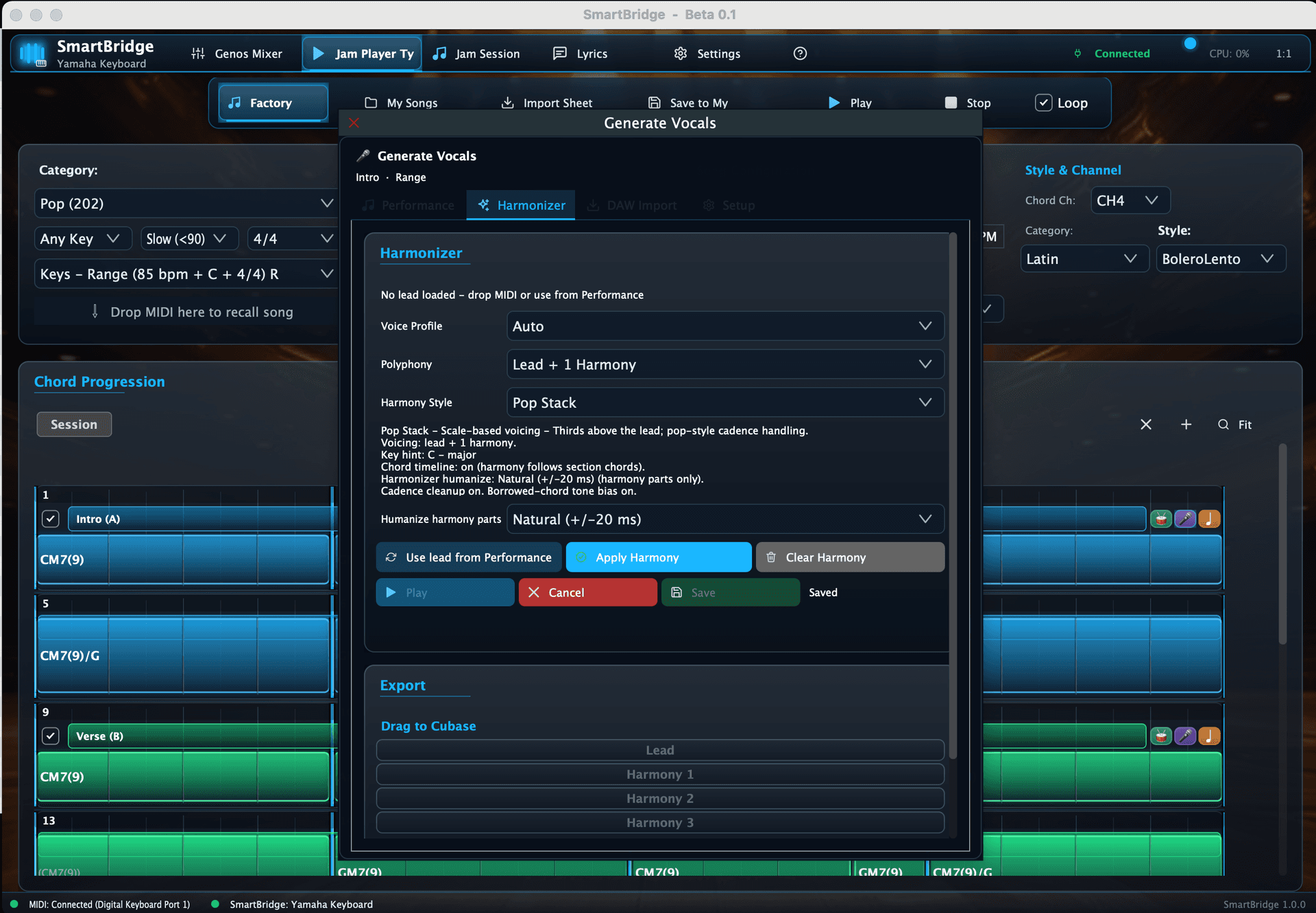This screenshot has height=913, width=1316.
Task: Click Import Sheet
Action: pyautogui.click(x=547, y=103)
